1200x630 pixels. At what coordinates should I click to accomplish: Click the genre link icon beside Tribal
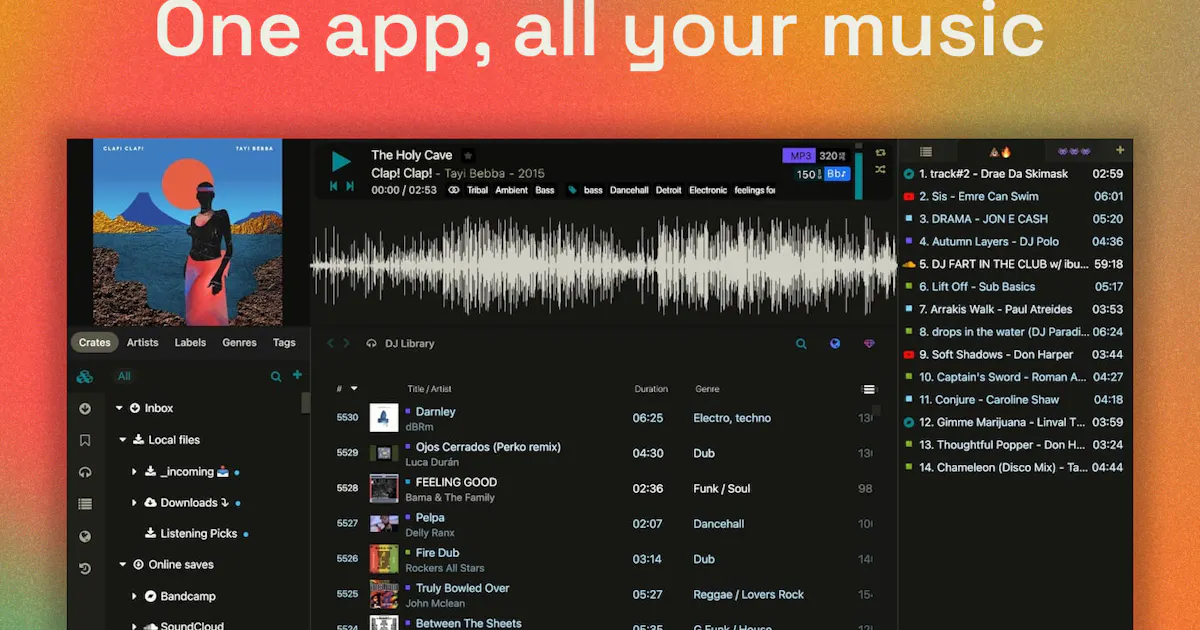point(453,190)
